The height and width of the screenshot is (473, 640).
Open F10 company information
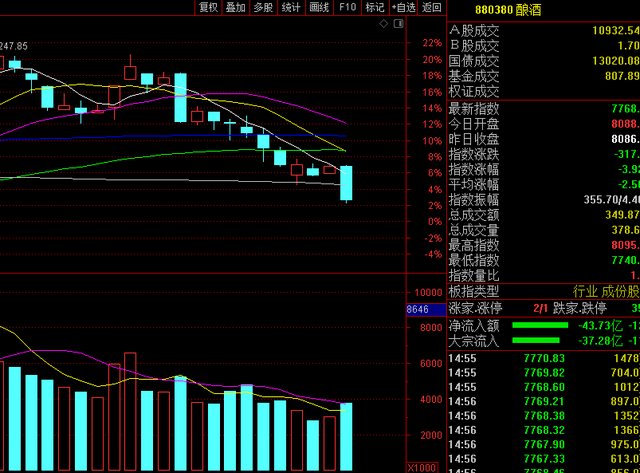(347, 7)
